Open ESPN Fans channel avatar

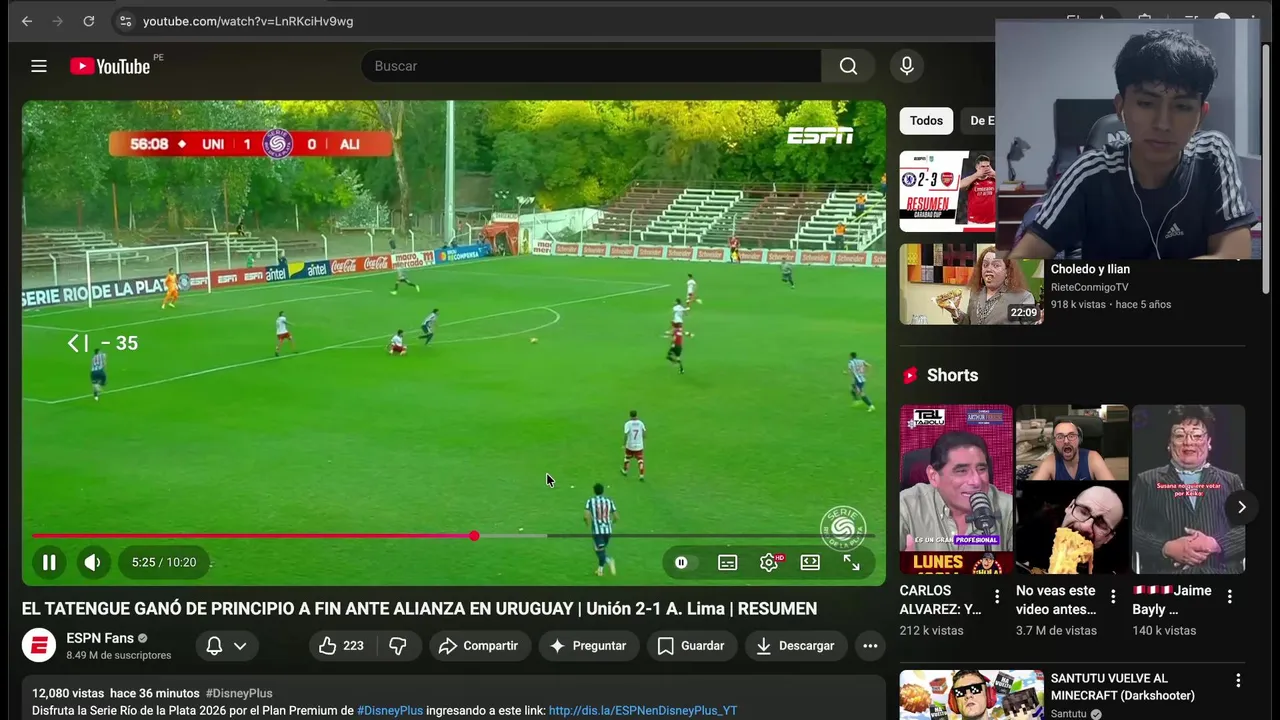(x=39, y=646)
